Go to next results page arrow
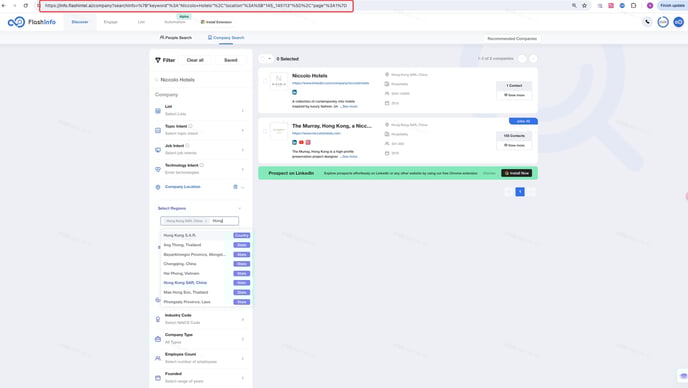The width and height of the screenshot is (688, 388). tap(533, 59)
